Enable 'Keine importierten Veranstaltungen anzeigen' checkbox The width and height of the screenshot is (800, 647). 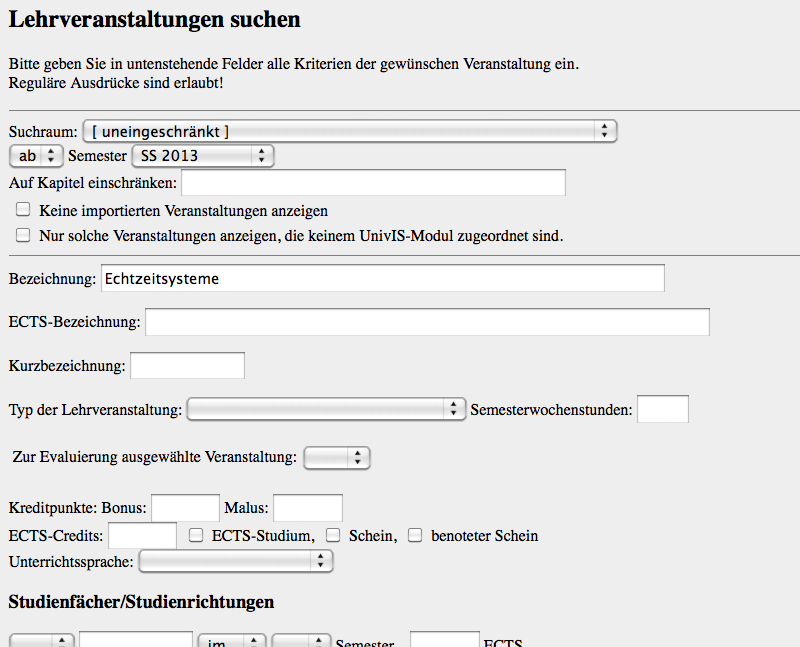coord(23,209)
